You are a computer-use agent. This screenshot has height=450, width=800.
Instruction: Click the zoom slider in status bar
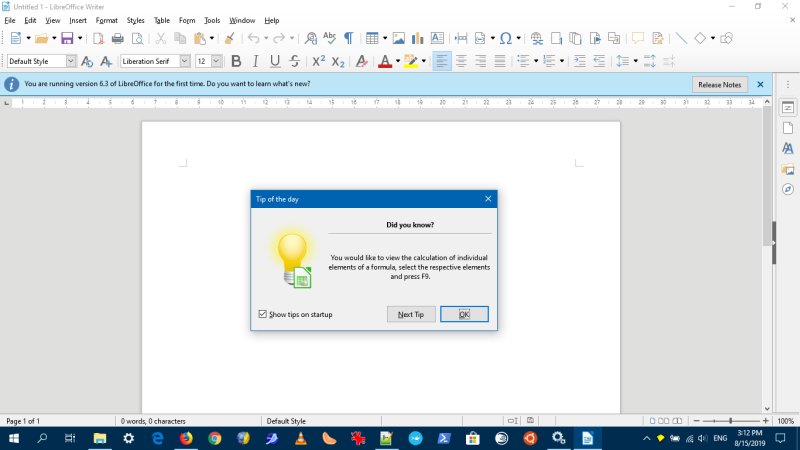[731, 421]
